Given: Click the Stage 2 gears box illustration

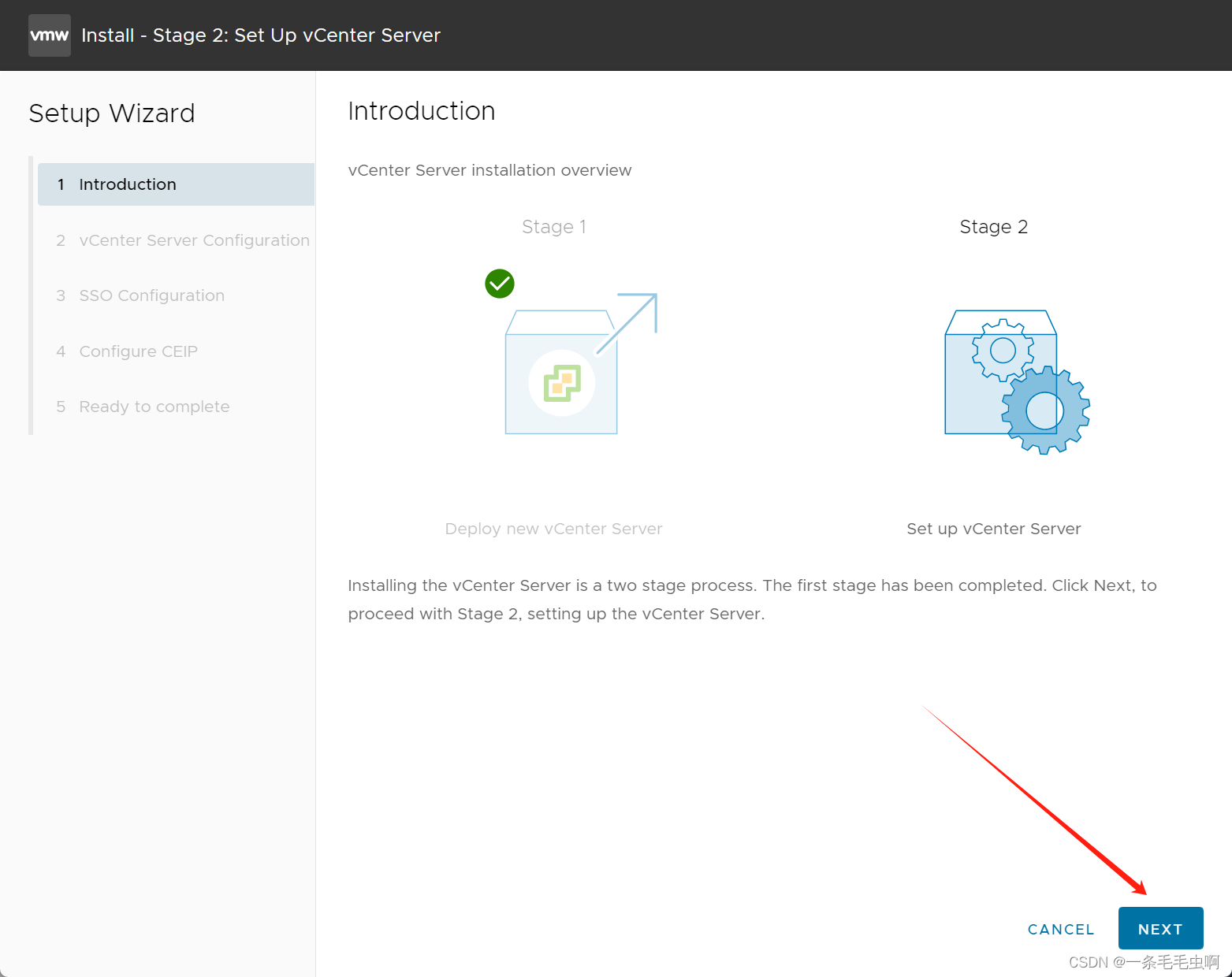Looking at the screenshot, I should click(x=1017, y=382).
